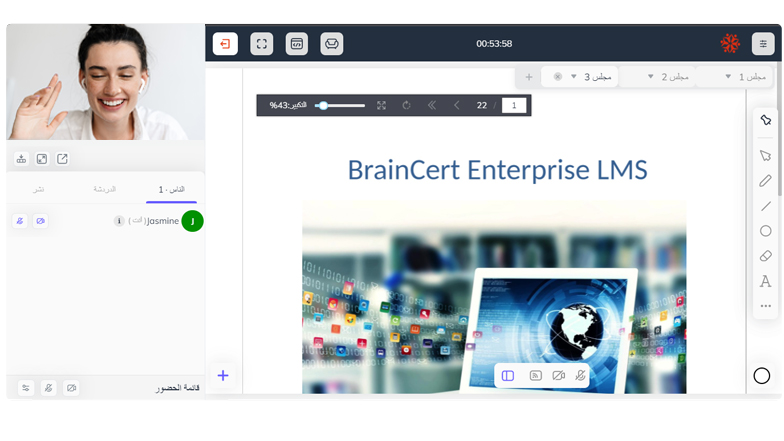This screenshot has height=441, width=784.
Task: Open more tools ellipsis menu
Action: click(766, 306)
